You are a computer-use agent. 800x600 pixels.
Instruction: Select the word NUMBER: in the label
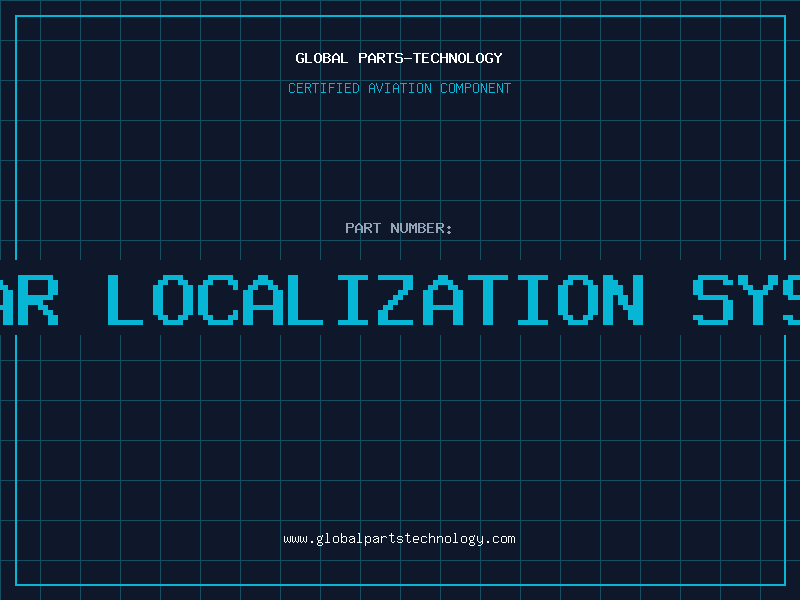pos(421,228)
